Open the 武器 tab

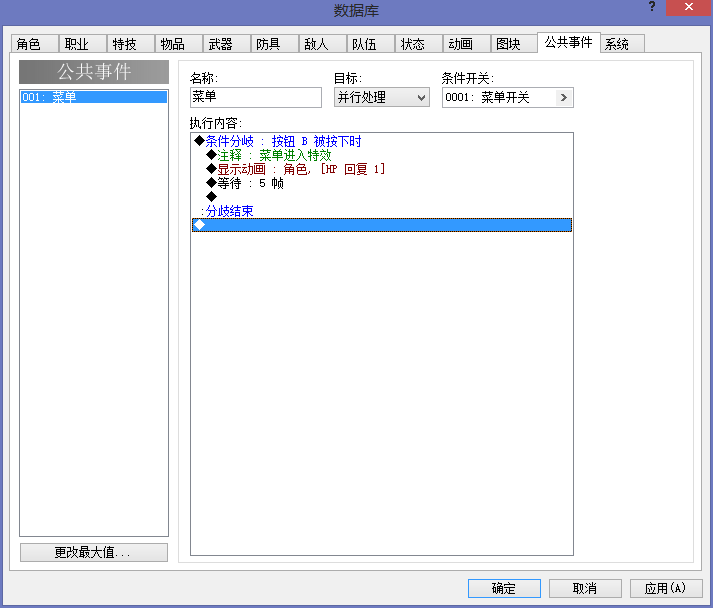(x=227, y=44)
